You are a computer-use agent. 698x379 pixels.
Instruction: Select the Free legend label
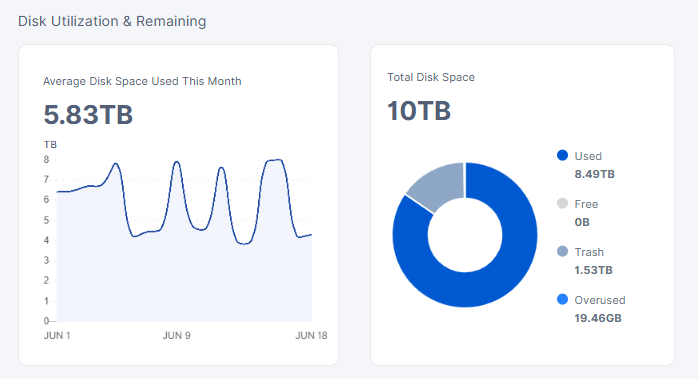click(x=586, y=204)
